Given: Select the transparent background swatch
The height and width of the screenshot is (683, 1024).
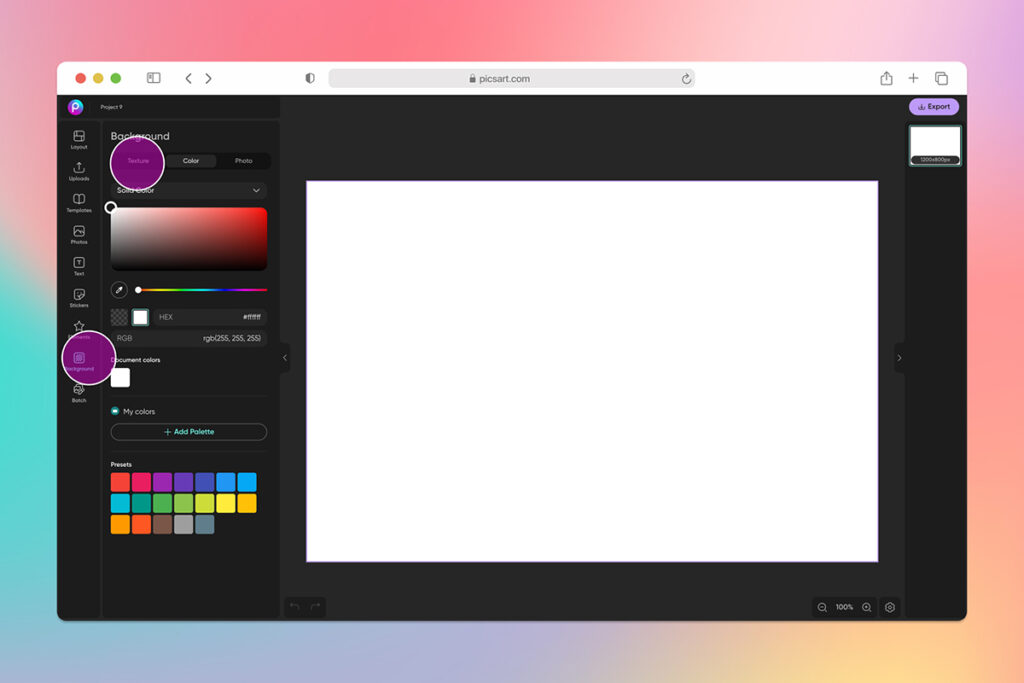Looking at the screenshot, I should pos(119,317).
